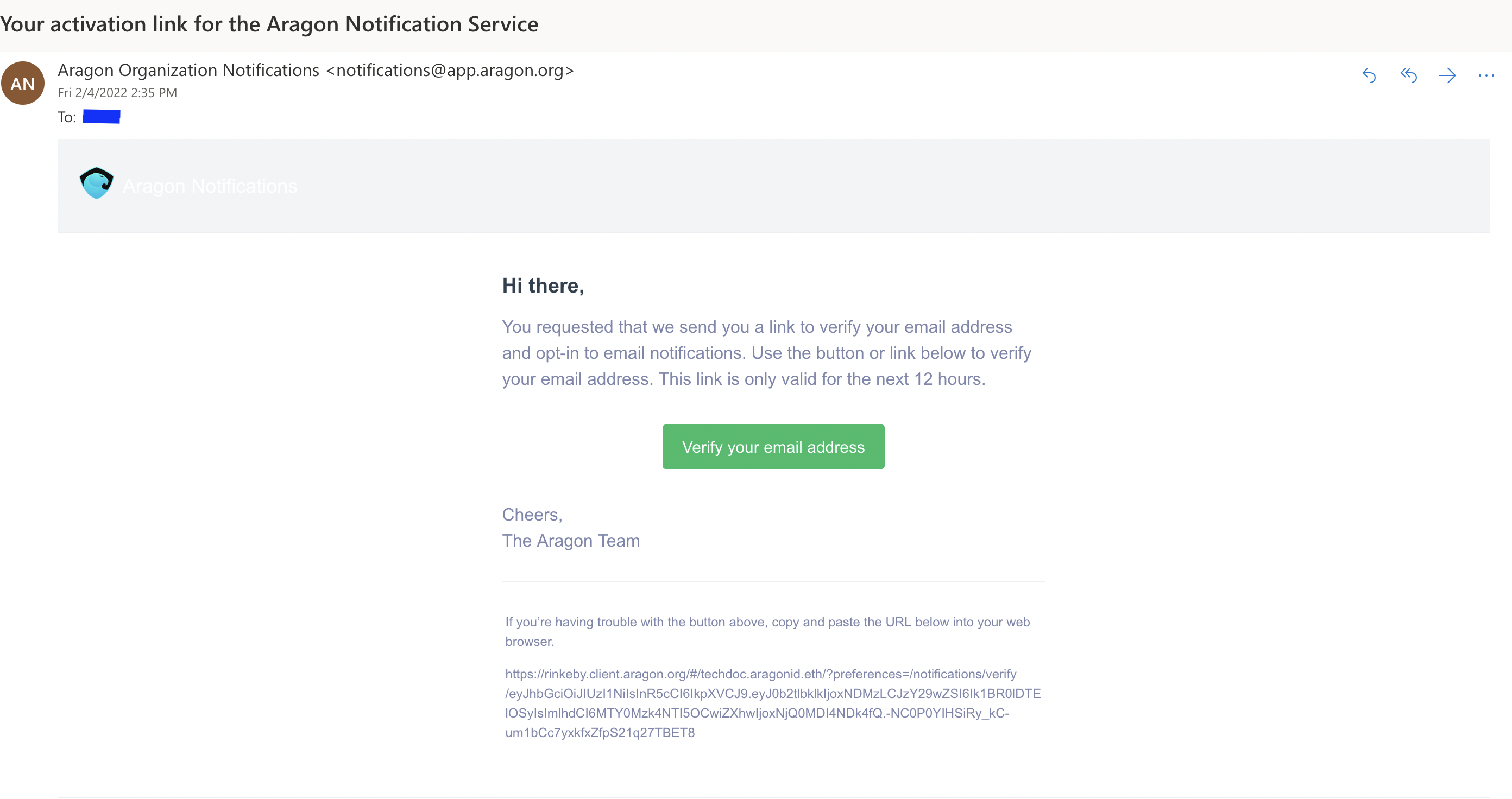Click the Aragon eagle logo

coord(96,183)
